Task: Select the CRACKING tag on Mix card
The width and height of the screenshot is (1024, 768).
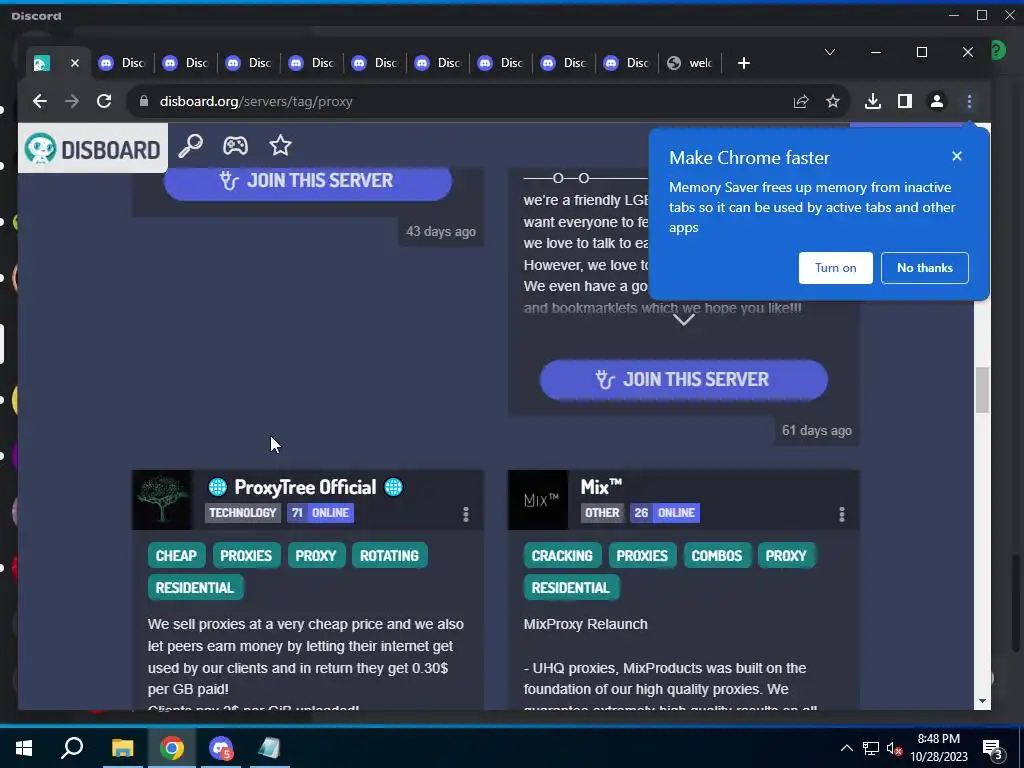Action: click(x=562, y=556)
